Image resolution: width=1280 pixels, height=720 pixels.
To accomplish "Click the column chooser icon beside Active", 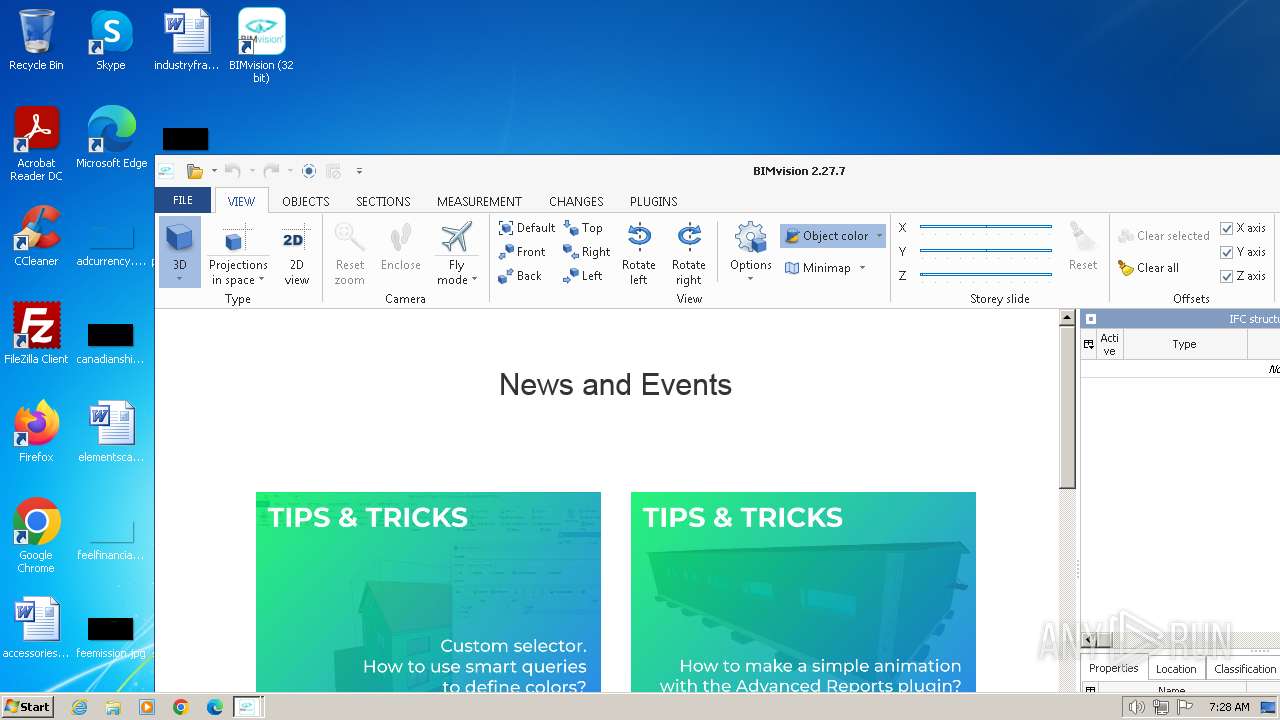I will 1089,344.
